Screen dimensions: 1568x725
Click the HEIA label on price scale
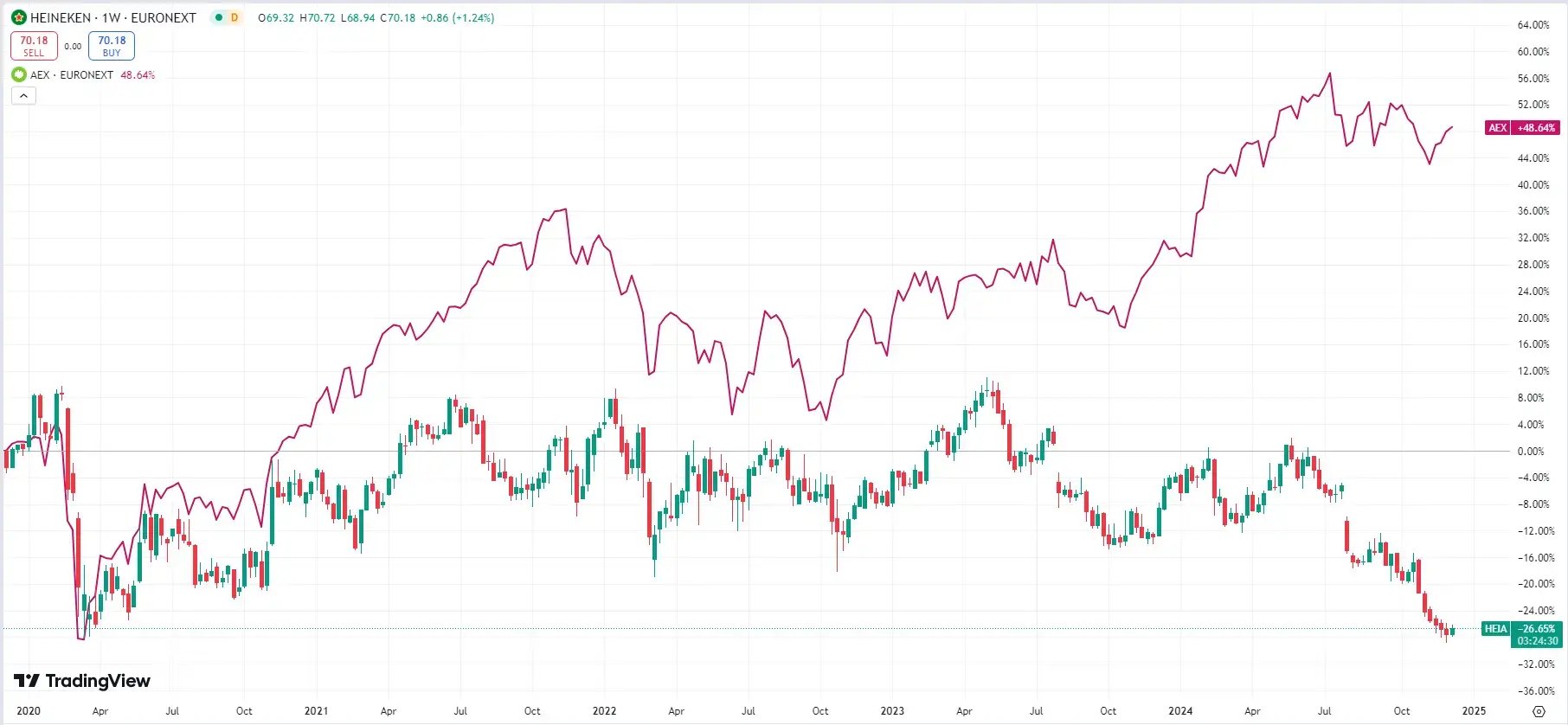tap(1495, 629)
